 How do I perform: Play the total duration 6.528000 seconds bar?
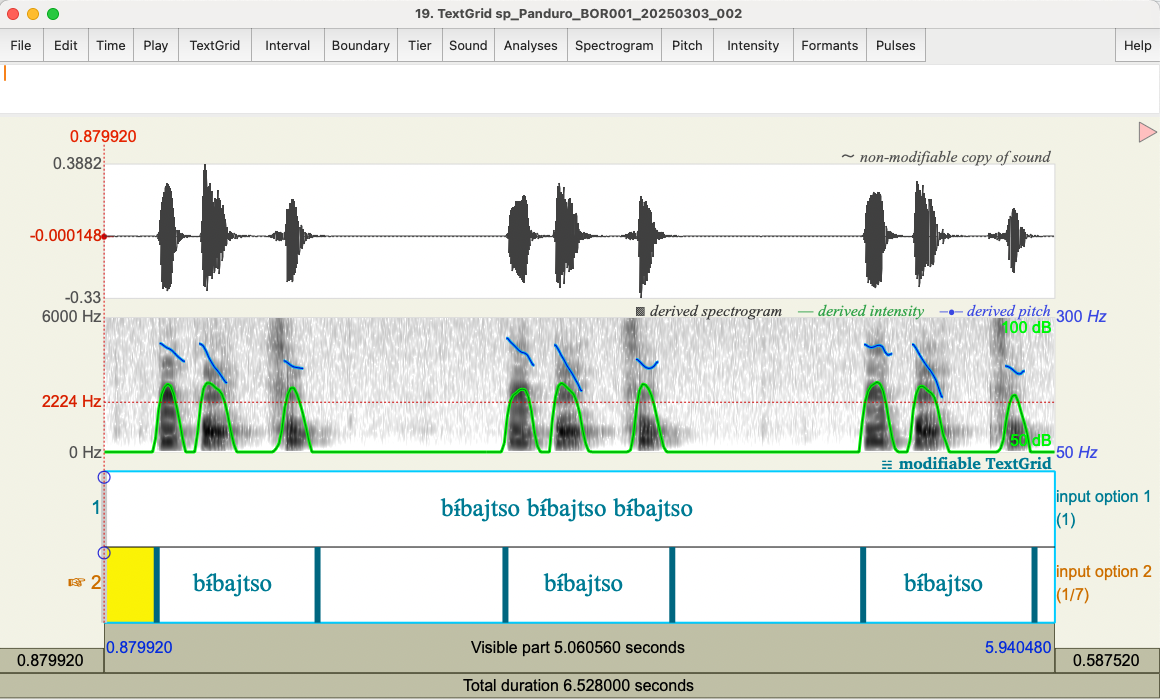578,686
